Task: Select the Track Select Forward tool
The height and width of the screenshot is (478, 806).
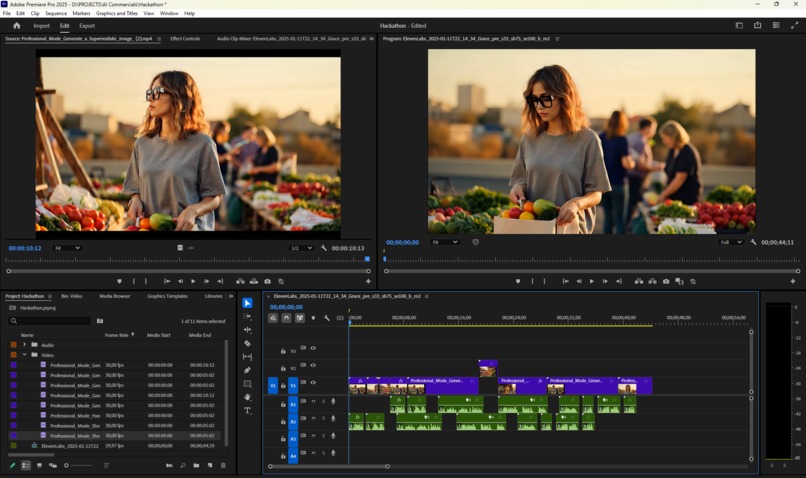Action: (247, 316)
